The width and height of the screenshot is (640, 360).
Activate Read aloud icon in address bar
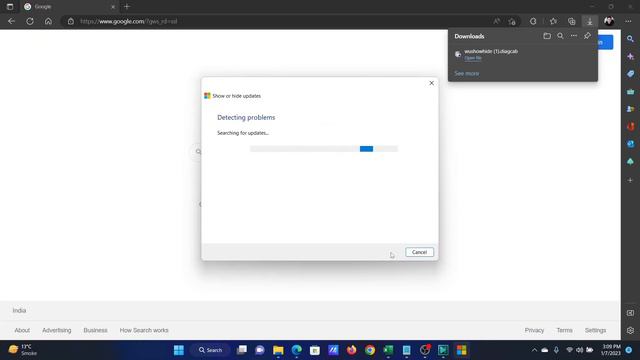pos(497,21)
